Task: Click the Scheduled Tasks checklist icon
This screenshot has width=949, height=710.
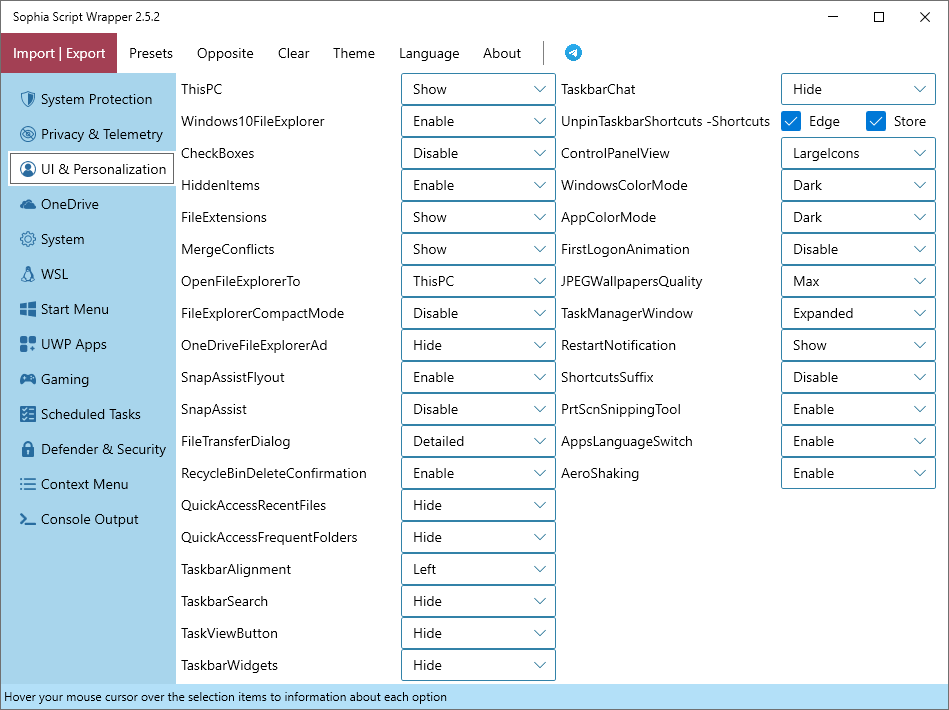Action: (x=28, y=414)
